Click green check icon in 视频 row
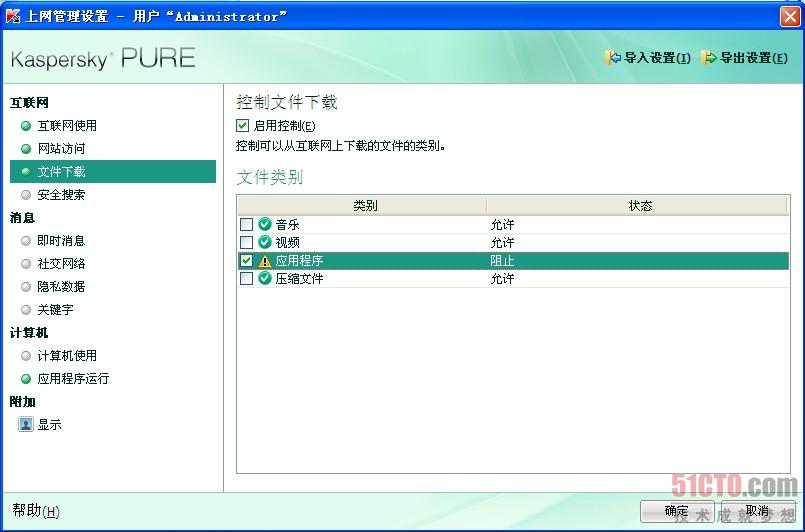805x532 pixels. tap(264, 242)
